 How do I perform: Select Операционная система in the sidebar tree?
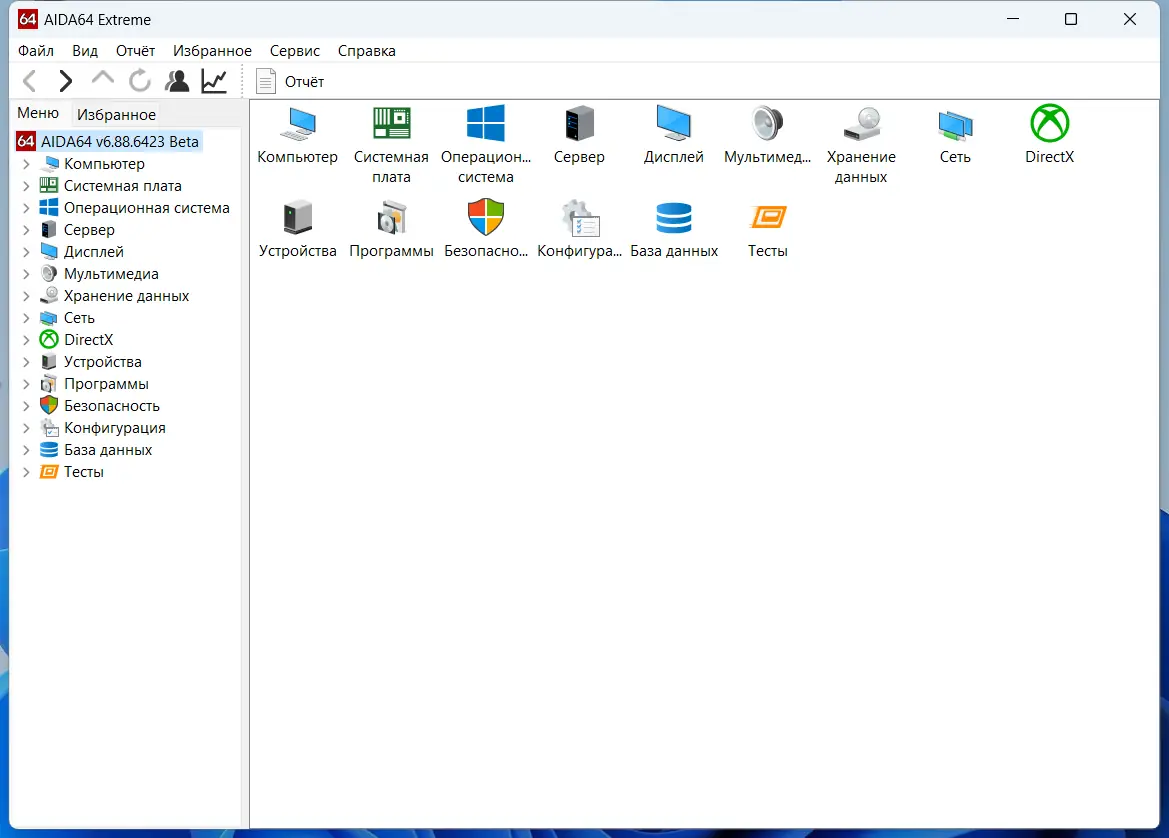pyautogui.click(x=147, y=208)
